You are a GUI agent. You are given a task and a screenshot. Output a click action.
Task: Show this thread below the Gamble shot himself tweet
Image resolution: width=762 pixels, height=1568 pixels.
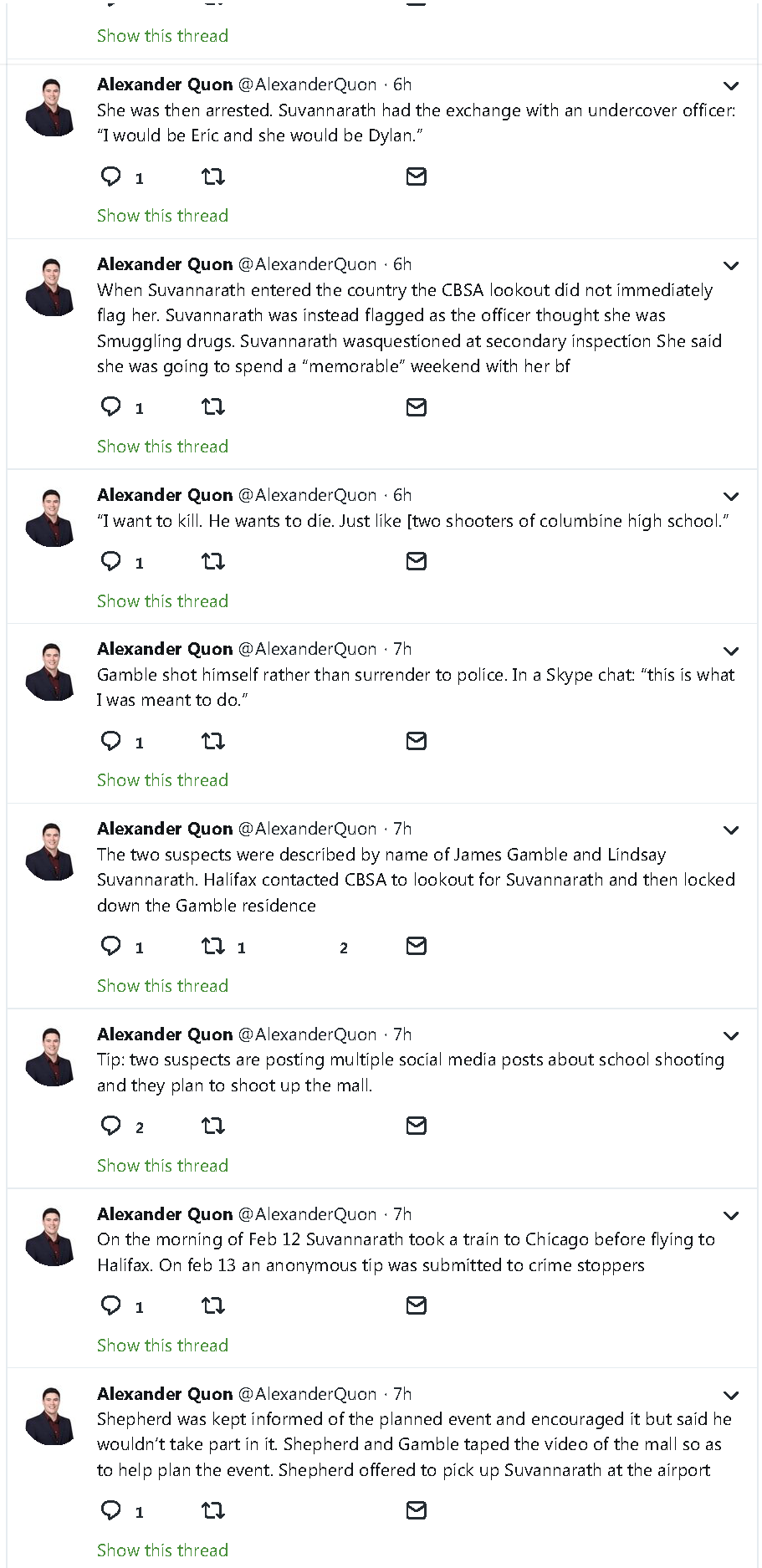(x=162, y=780)
